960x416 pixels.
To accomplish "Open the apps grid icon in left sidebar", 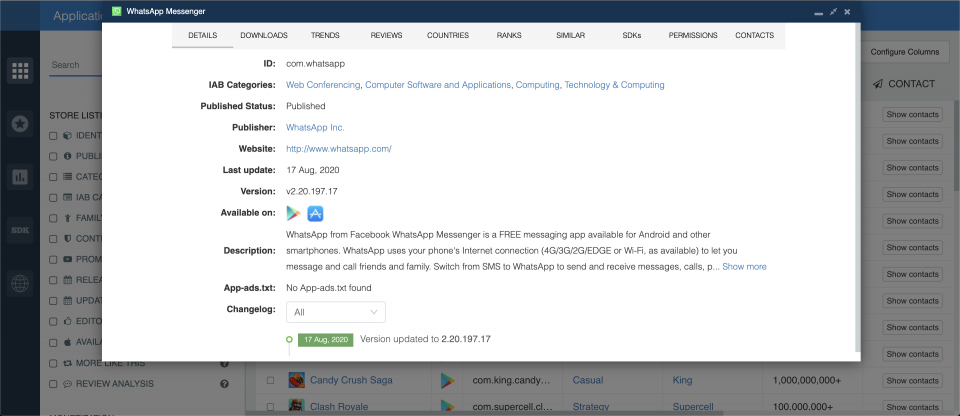I will (20, 71).
